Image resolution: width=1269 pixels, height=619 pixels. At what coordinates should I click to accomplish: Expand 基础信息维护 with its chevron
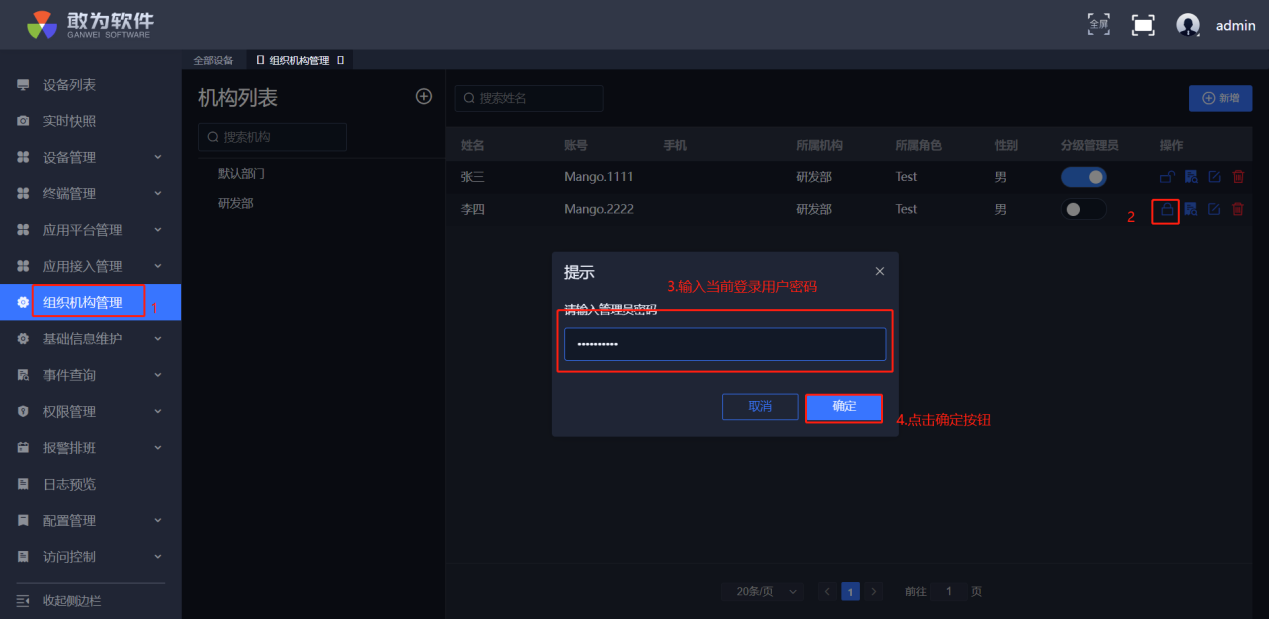point(158,339)
